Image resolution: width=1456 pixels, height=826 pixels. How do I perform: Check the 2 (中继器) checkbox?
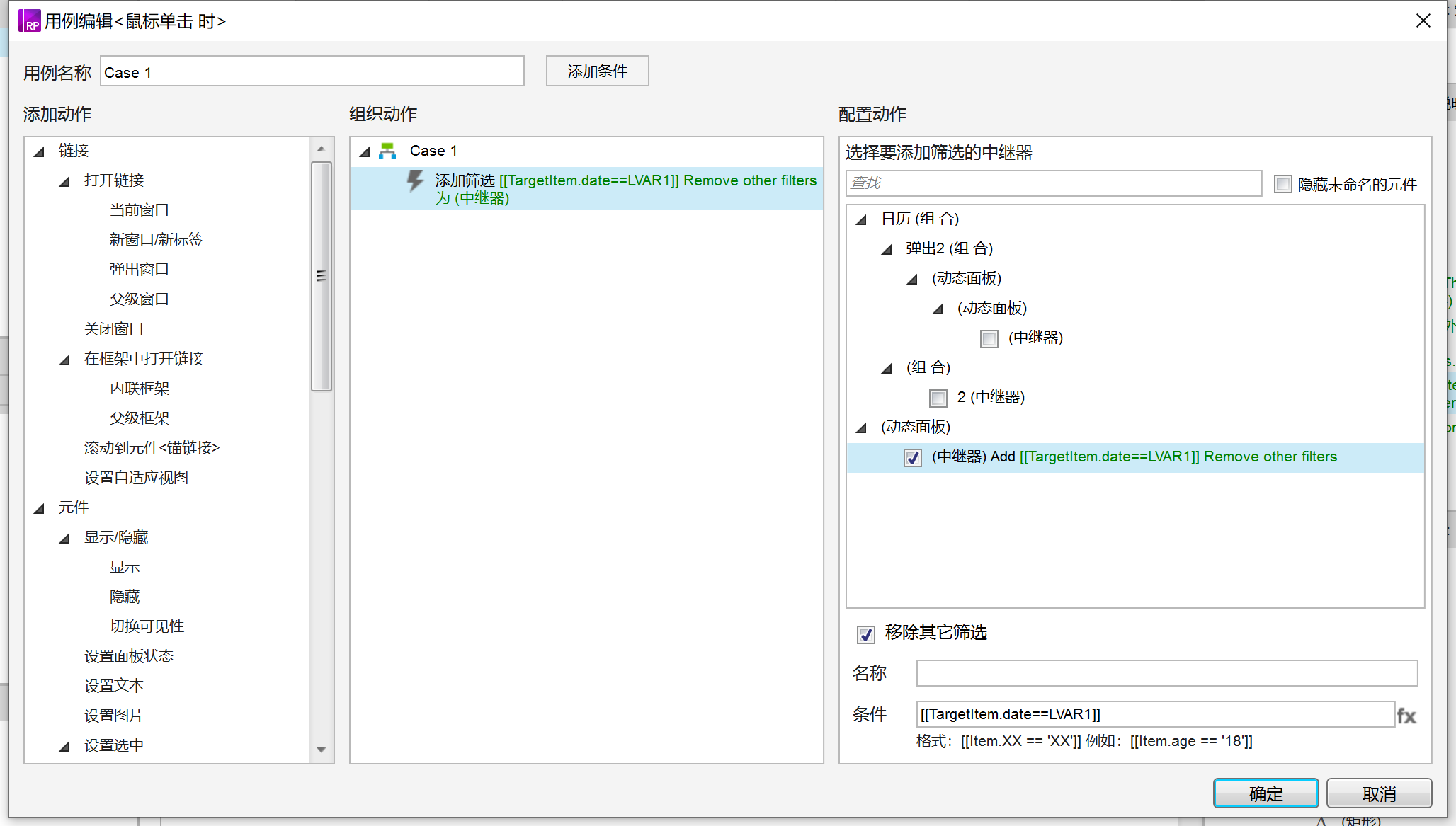coord(938,398)
